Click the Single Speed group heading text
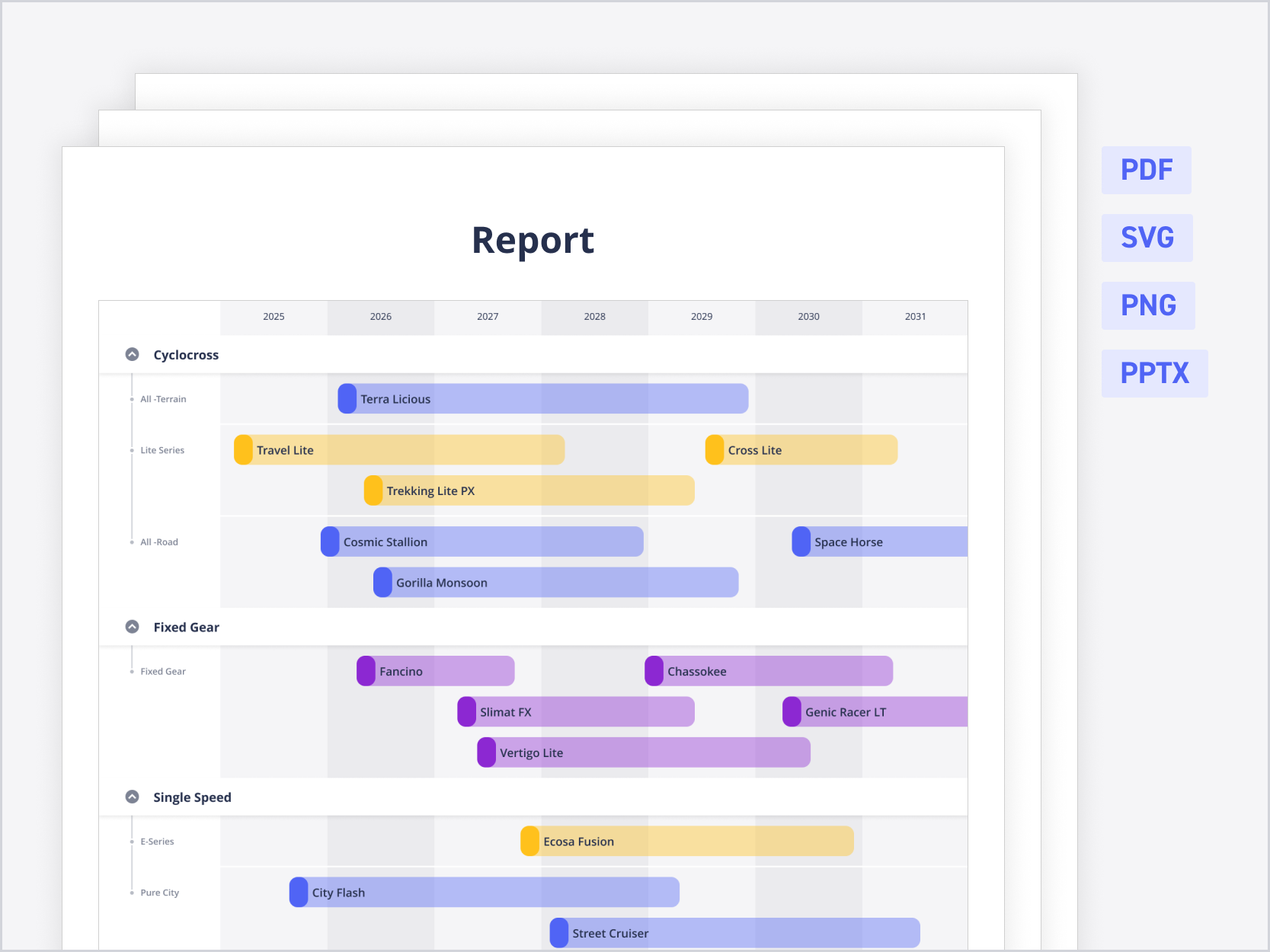The height and width of the screenshot is (952, 1270). 192,797
